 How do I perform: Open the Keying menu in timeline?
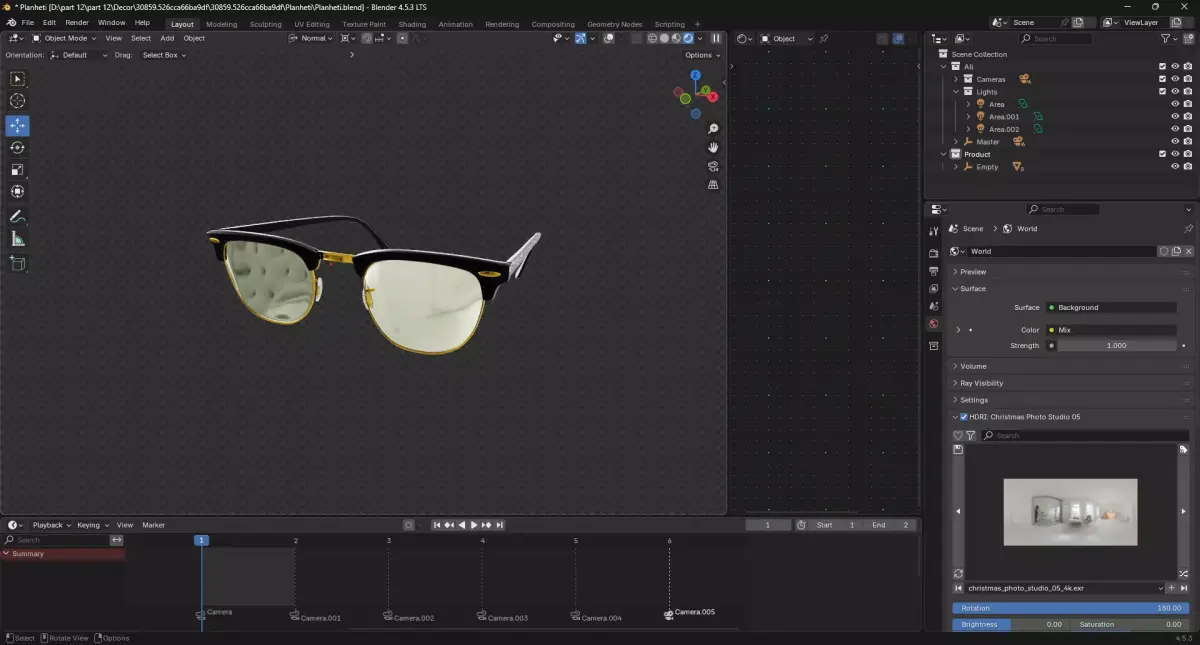click(x=91, y=525)
